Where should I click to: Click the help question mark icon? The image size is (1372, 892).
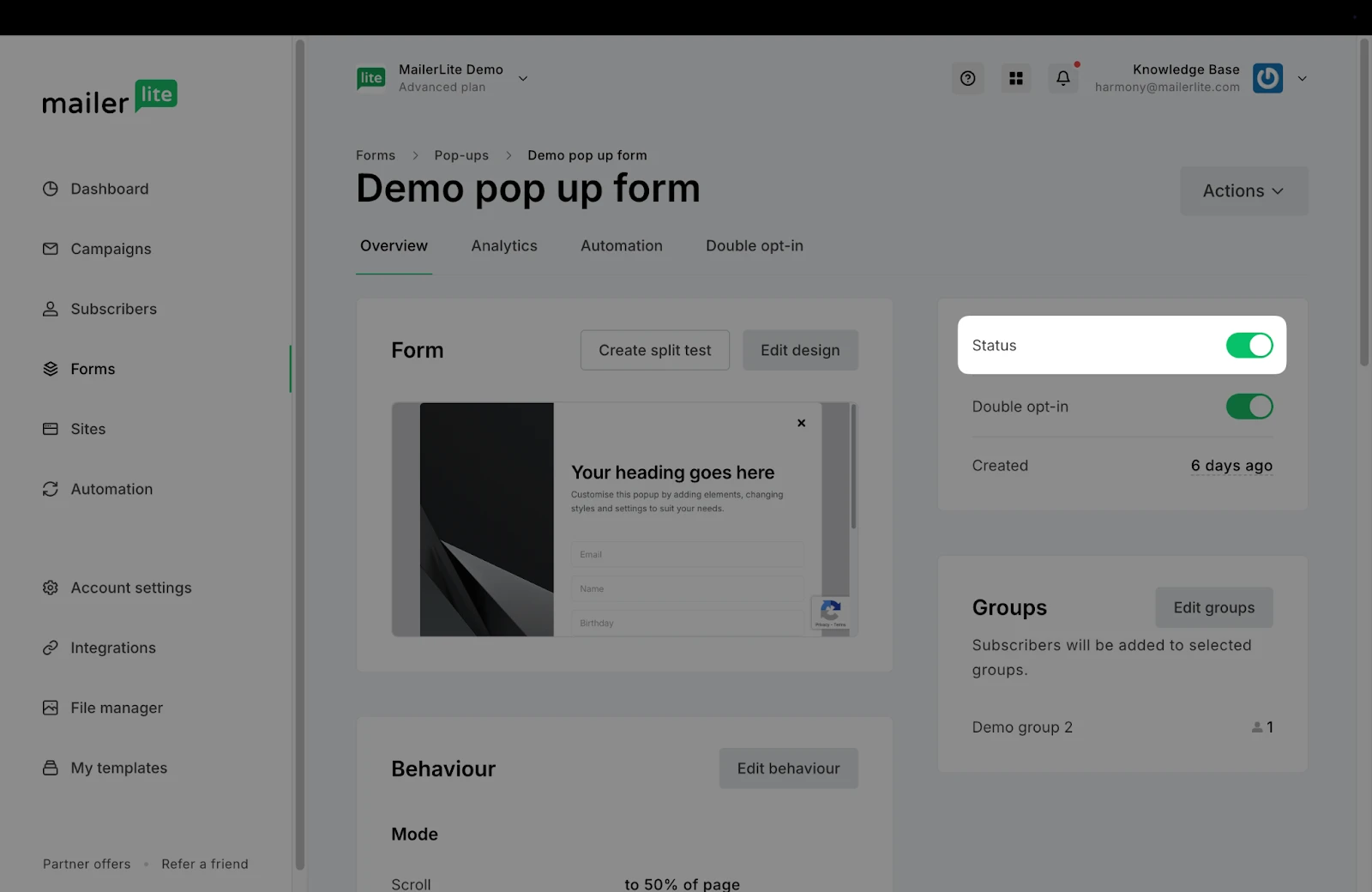[967, 78]
